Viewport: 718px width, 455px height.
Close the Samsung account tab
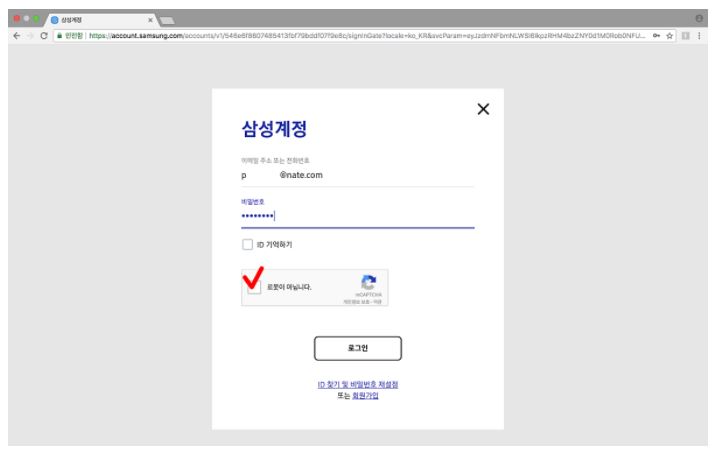pos(150,20)
